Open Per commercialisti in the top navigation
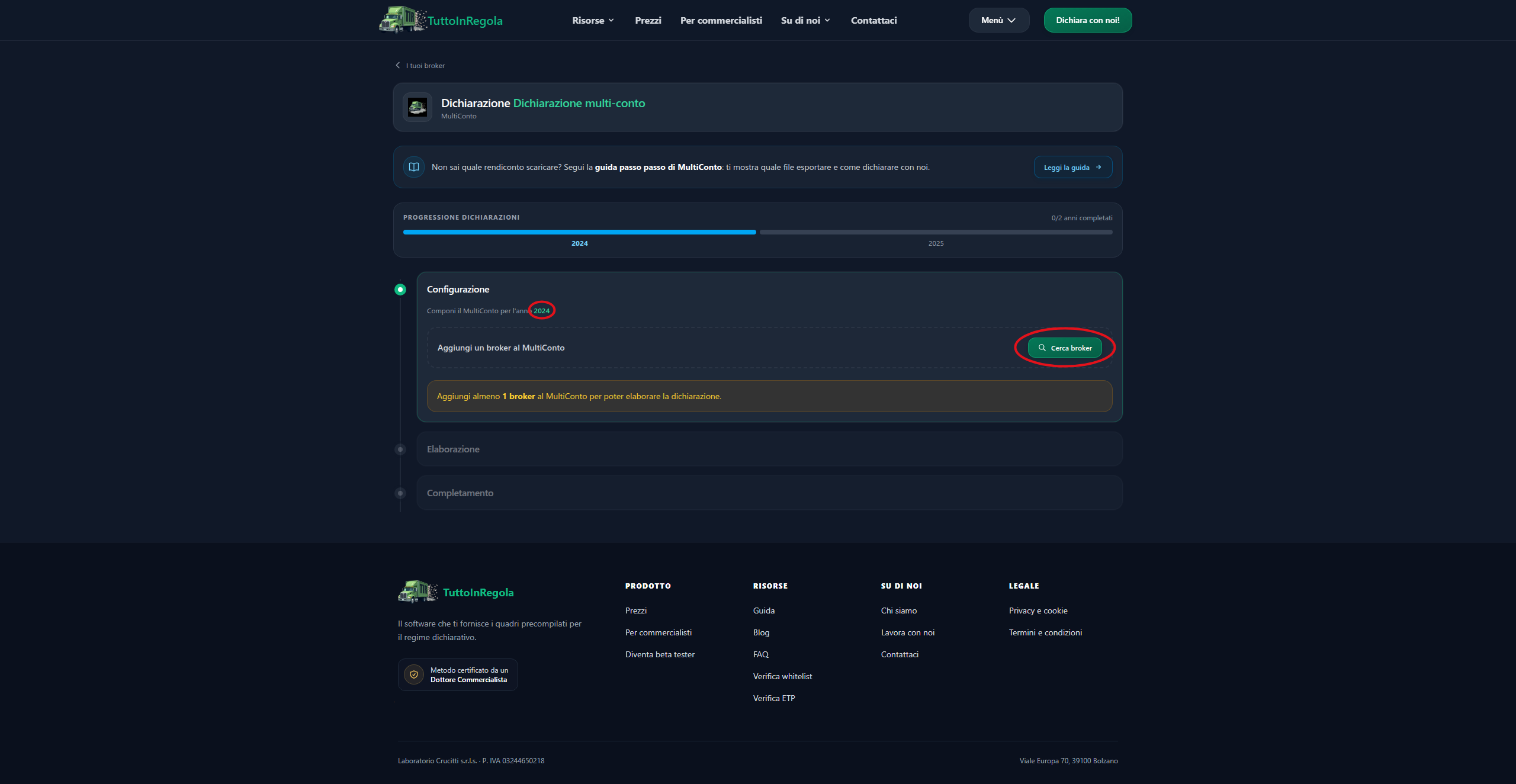 tap(721, 20)
